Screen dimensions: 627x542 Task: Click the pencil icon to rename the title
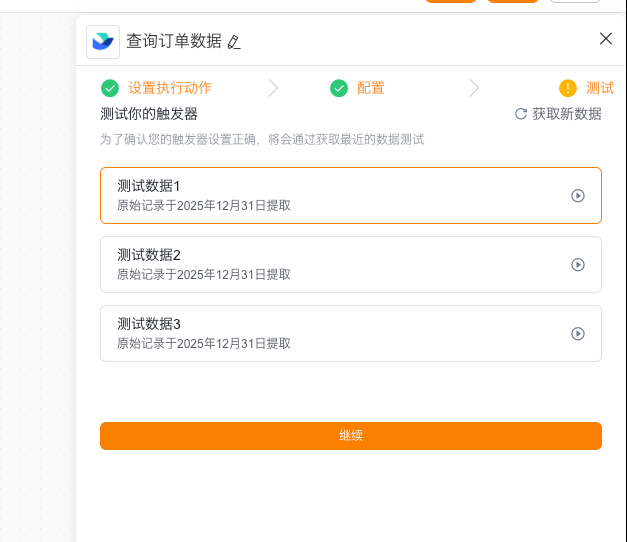pos(234,42)
